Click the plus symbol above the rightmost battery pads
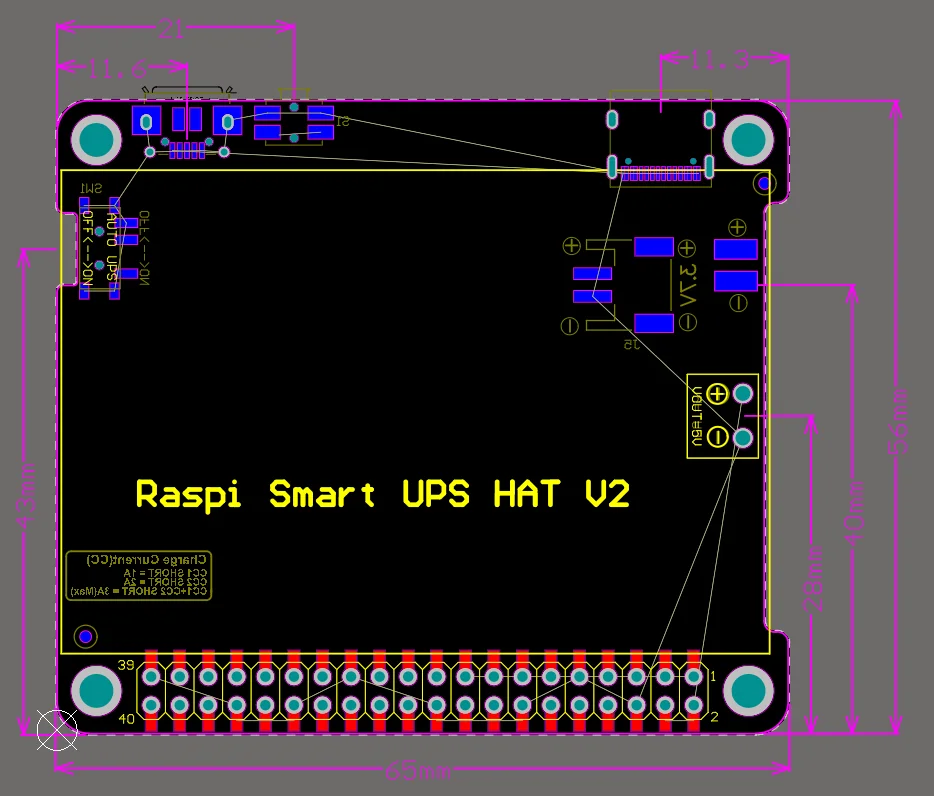This screenshot has width=934, height=796. pyautogui.click(x=737, y=227)
